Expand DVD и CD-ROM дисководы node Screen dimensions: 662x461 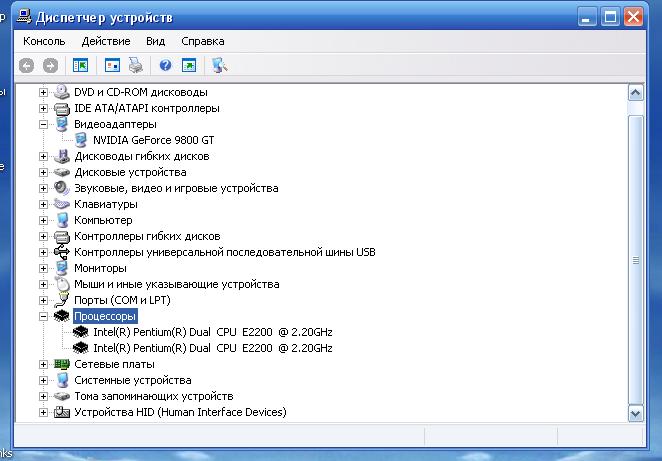(43, 92)
